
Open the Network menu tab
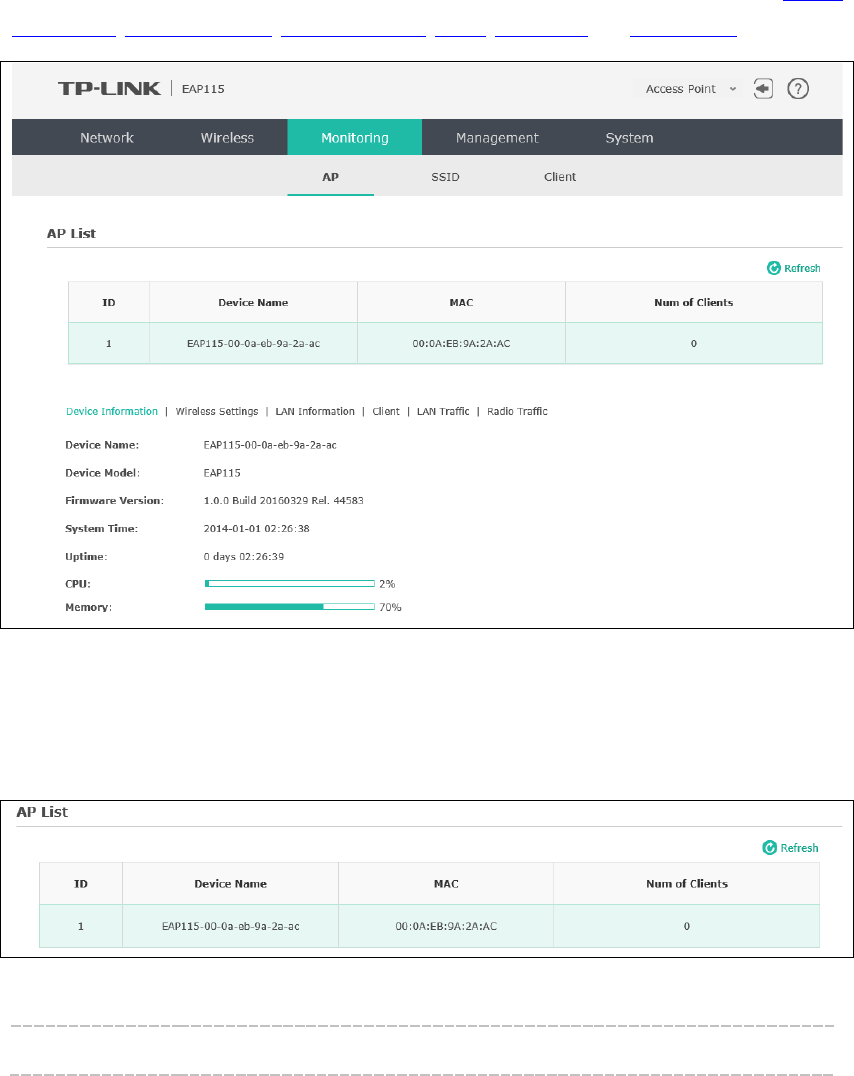point(106,138)
